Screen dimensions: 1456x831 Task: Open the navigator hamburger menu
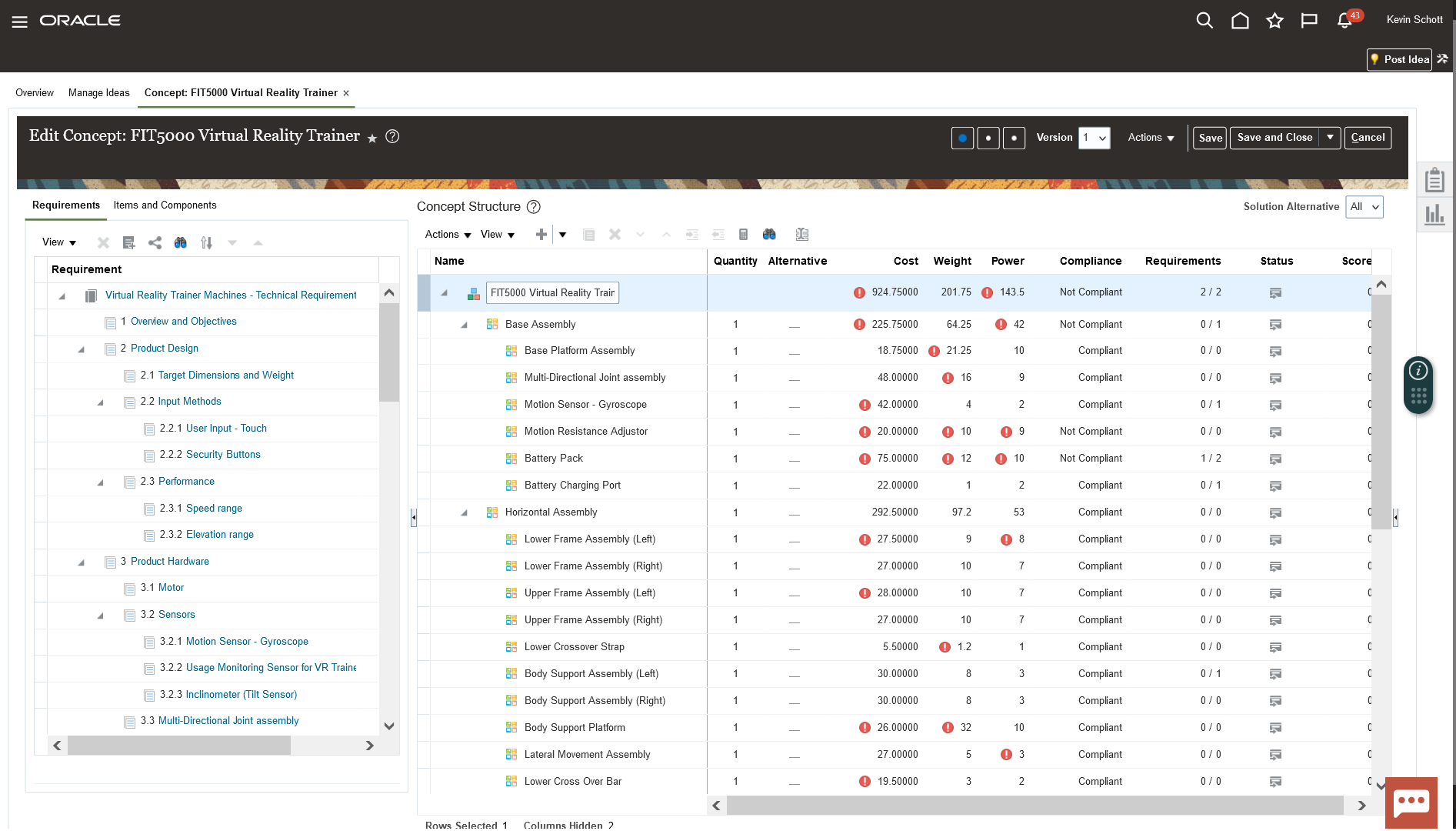[20, 22]
